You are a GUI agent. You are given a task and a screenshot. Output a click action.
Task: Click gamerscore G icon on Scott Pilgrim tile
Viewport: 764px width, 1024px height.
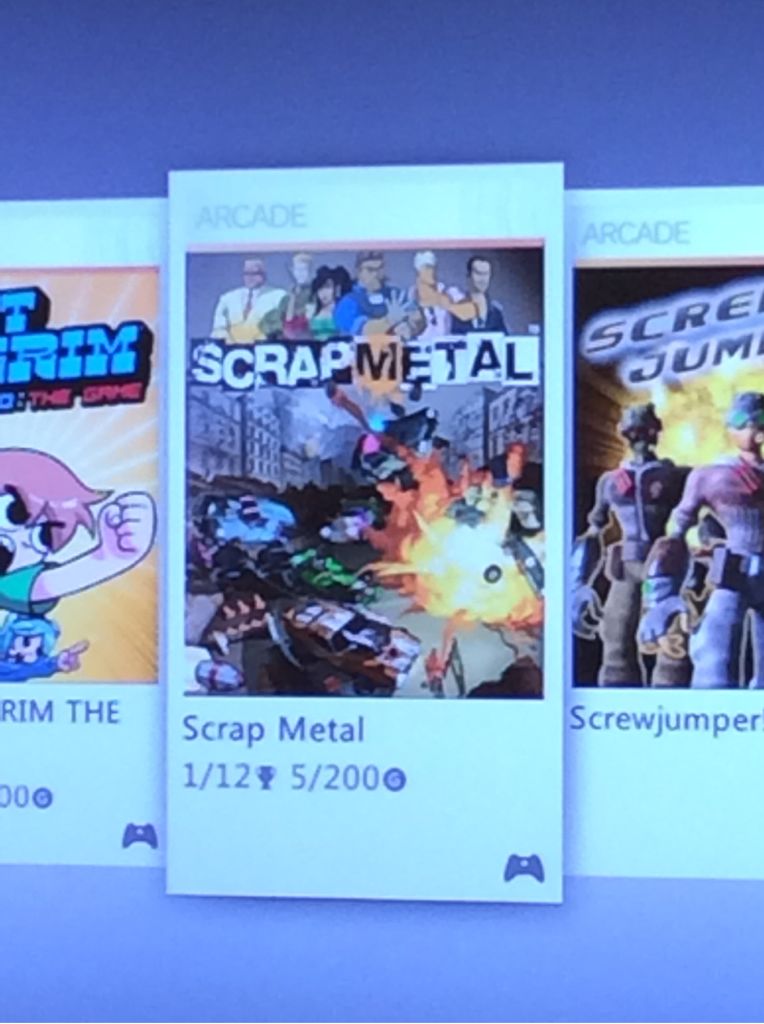coord(42,798)
